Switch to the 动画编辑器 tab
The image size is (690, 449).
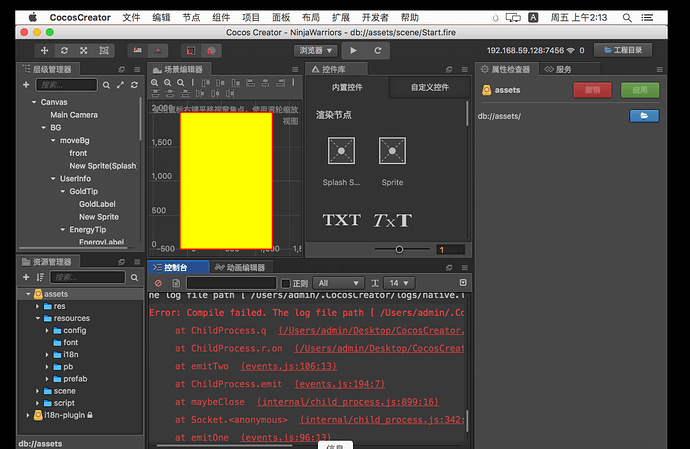tap(241, 268)
